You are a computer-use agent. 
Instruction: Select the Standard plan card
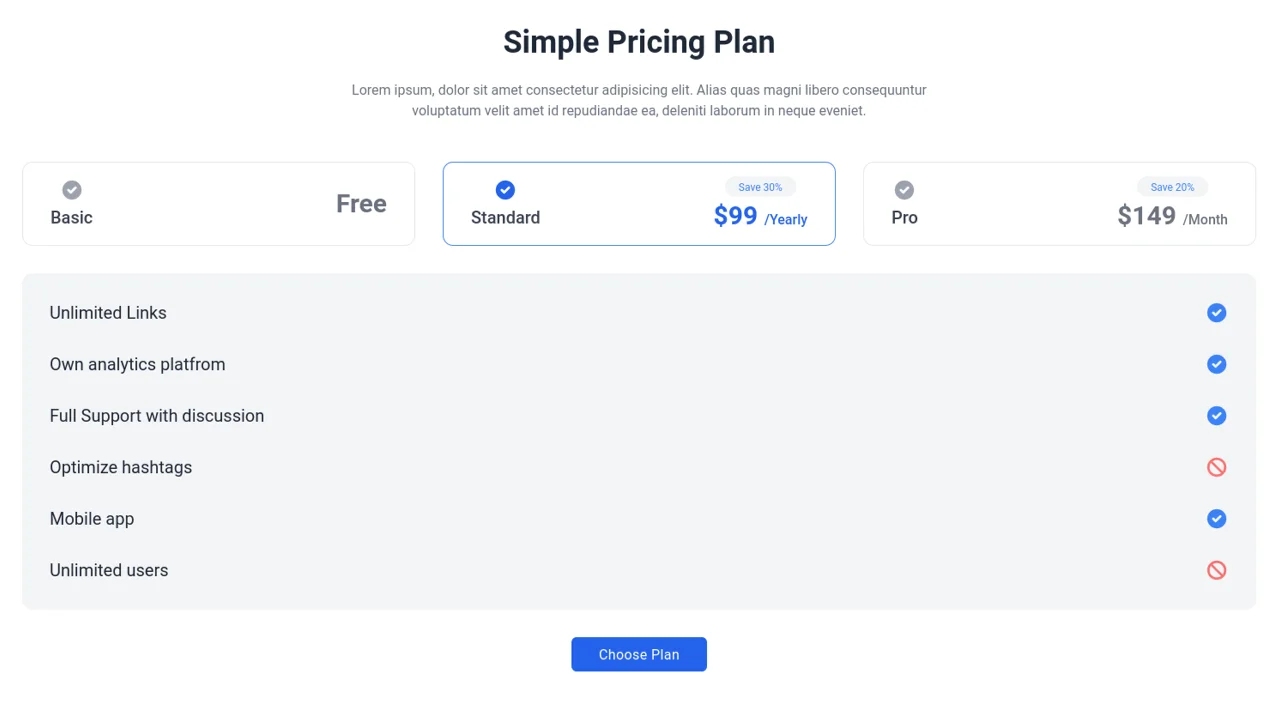pyautogui.click(x=639, y=203)
